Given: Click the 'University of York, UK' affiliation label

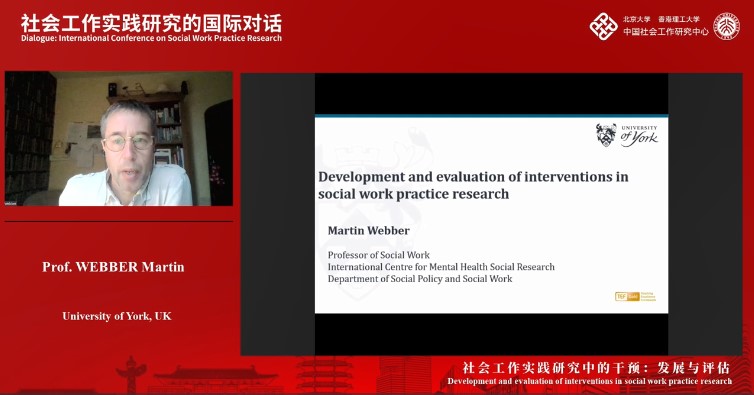Looking at the screenshot, I should click(x=117, y=316).
